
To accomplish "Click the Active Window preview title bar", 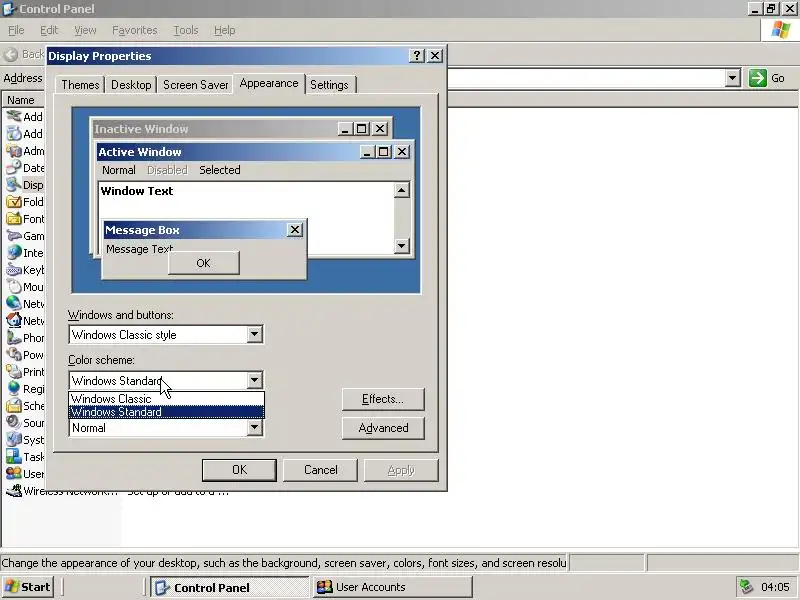I will click(x=254, y=152).
